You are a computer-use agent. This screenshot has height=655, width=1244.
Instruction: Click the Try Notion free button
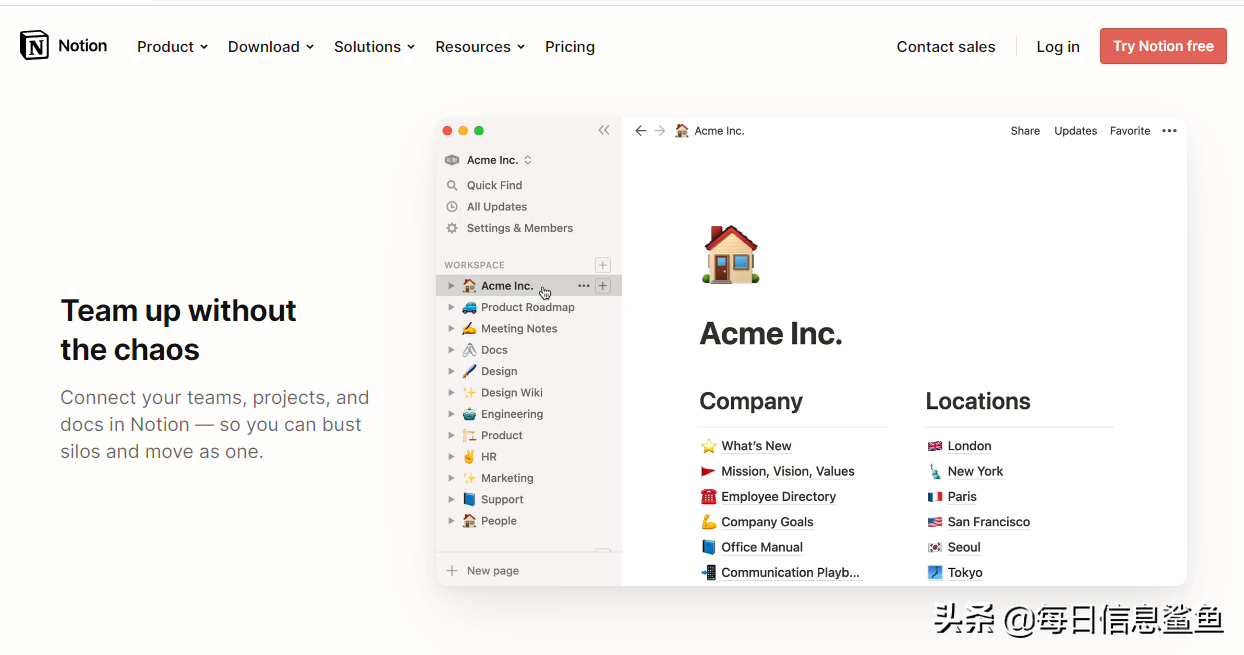pyautogui.click(x=1163, y=46)
